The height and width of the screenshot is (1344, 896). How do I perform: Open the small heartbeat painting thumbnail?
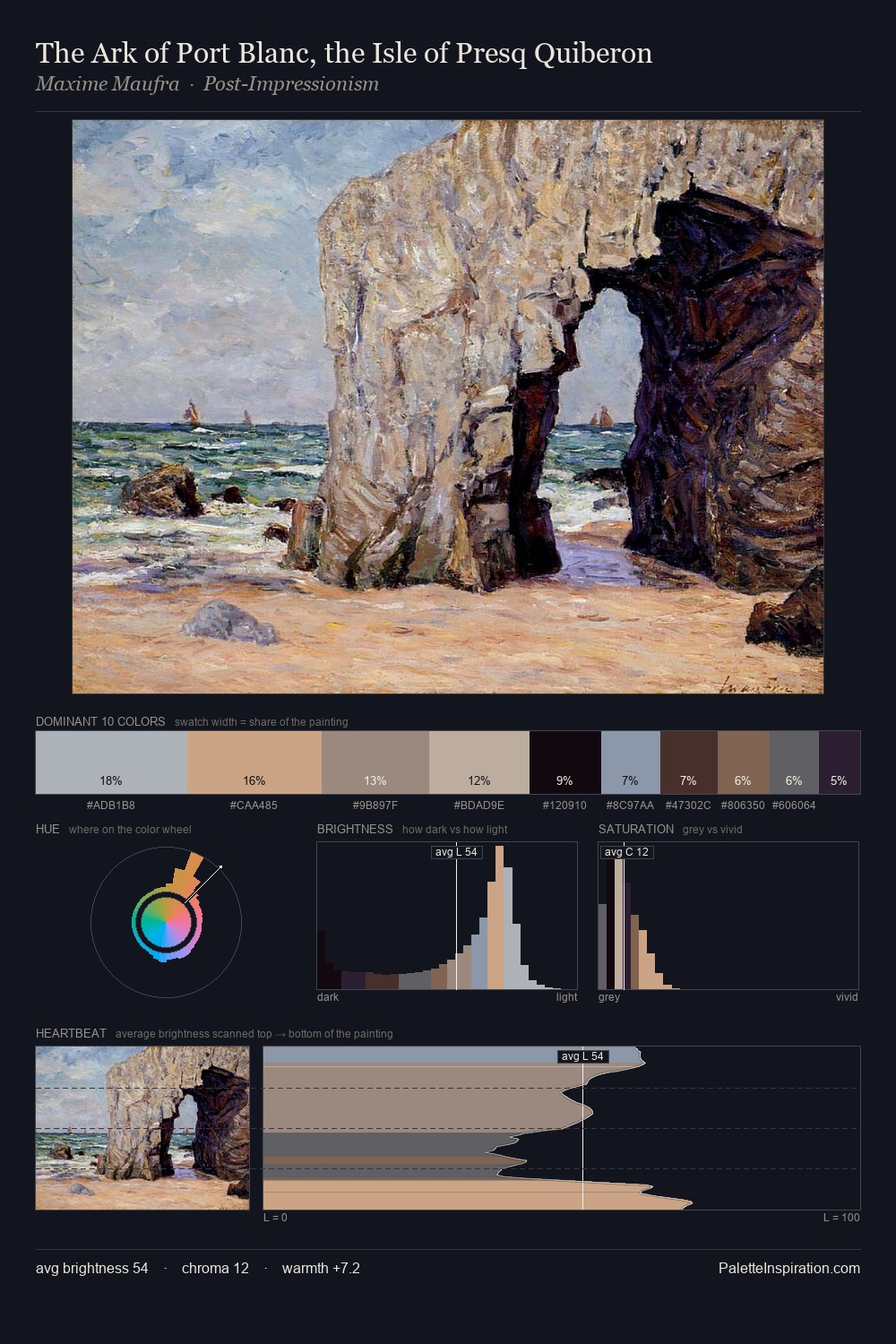click(142, 1128)
